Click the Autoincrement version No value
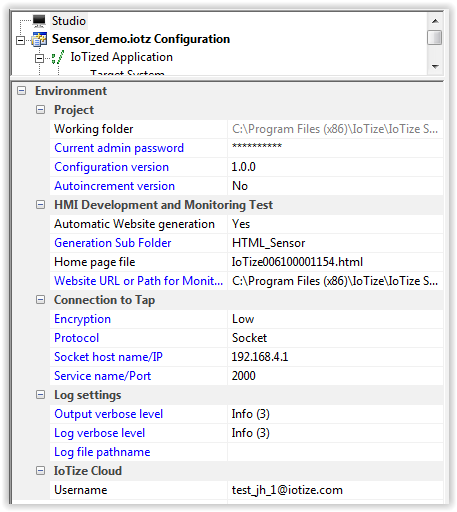Image resolution: width=457 pixels, height=512 pixels. pos(335,186)
